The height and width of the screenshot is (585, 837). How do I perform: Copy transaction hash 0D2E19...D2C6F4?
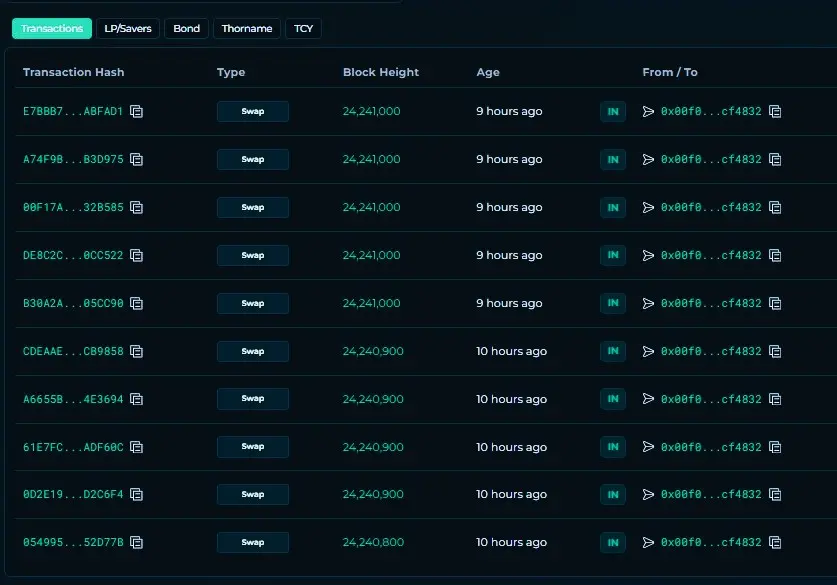pyautogui.click(x=137, y=495)
